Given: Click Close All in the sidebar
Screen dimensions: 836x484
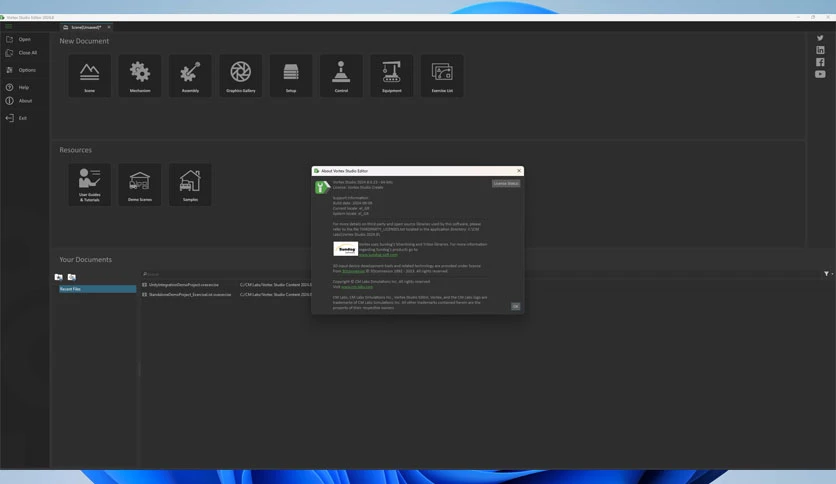Looking at the screenshot, I should coord(21,53).
